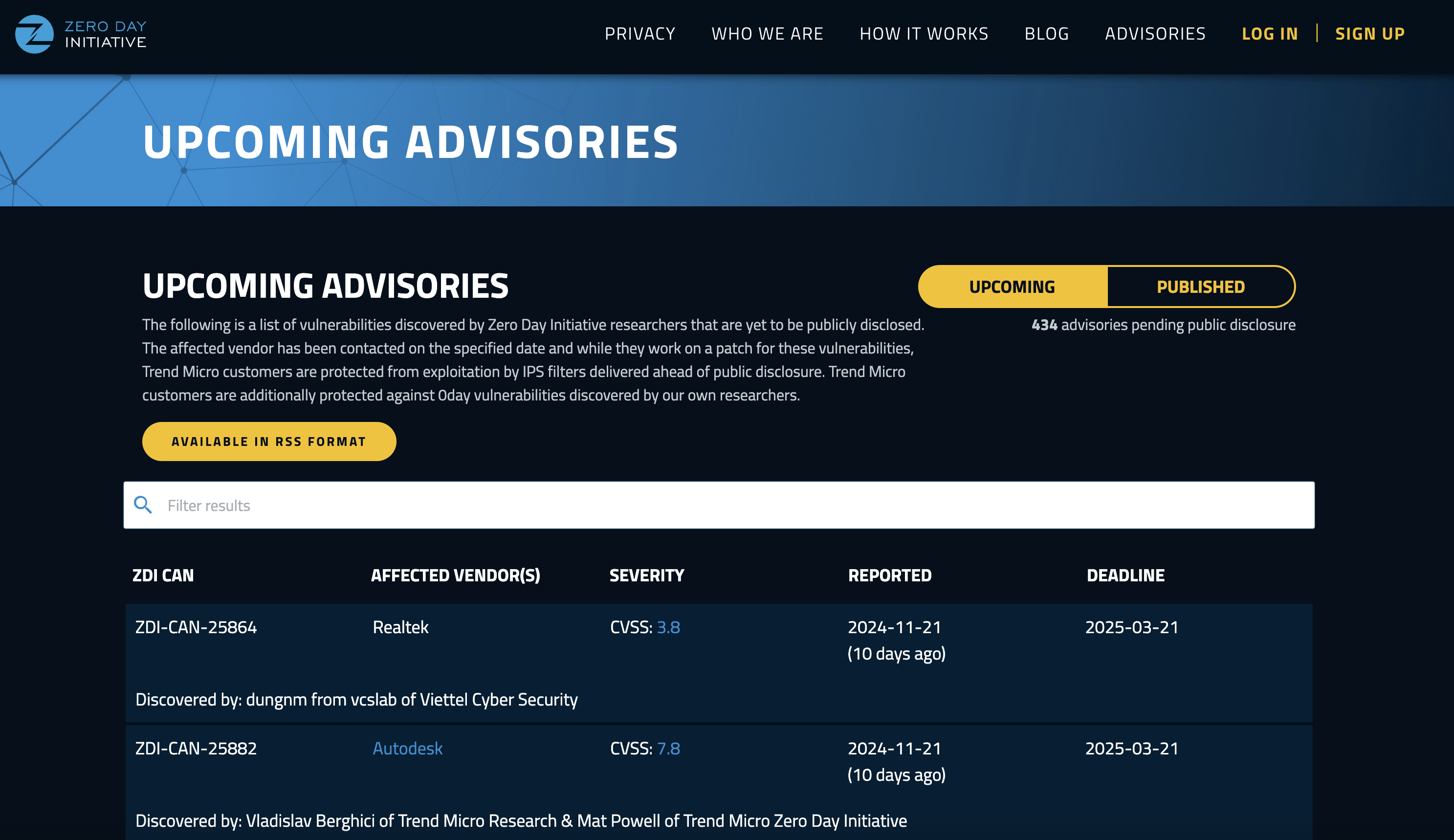Click the large Upcoming Advisories banner title
The height and width of the screenshot is (840, 1454).
(411, 142)
